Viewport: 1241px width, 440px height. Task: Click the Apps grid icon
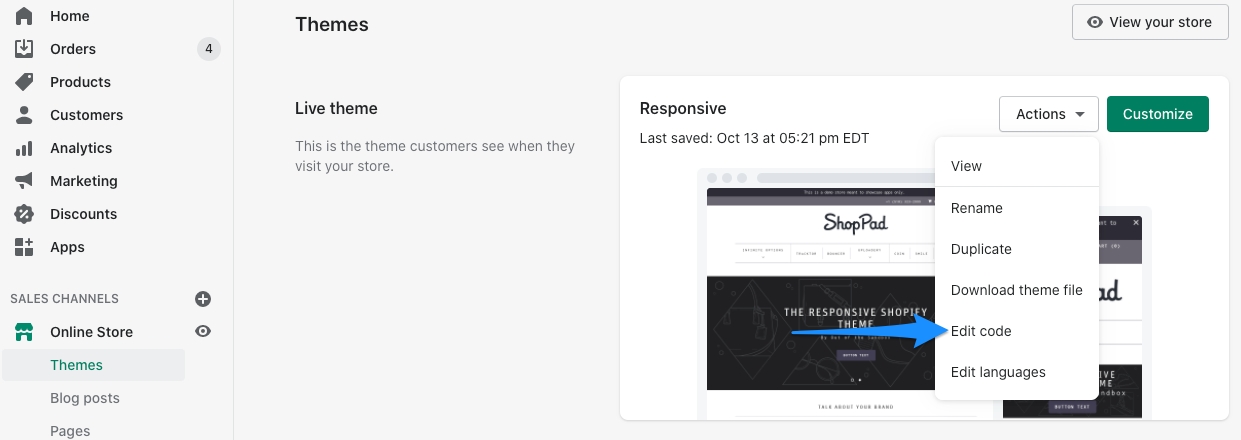coord(24,247)
